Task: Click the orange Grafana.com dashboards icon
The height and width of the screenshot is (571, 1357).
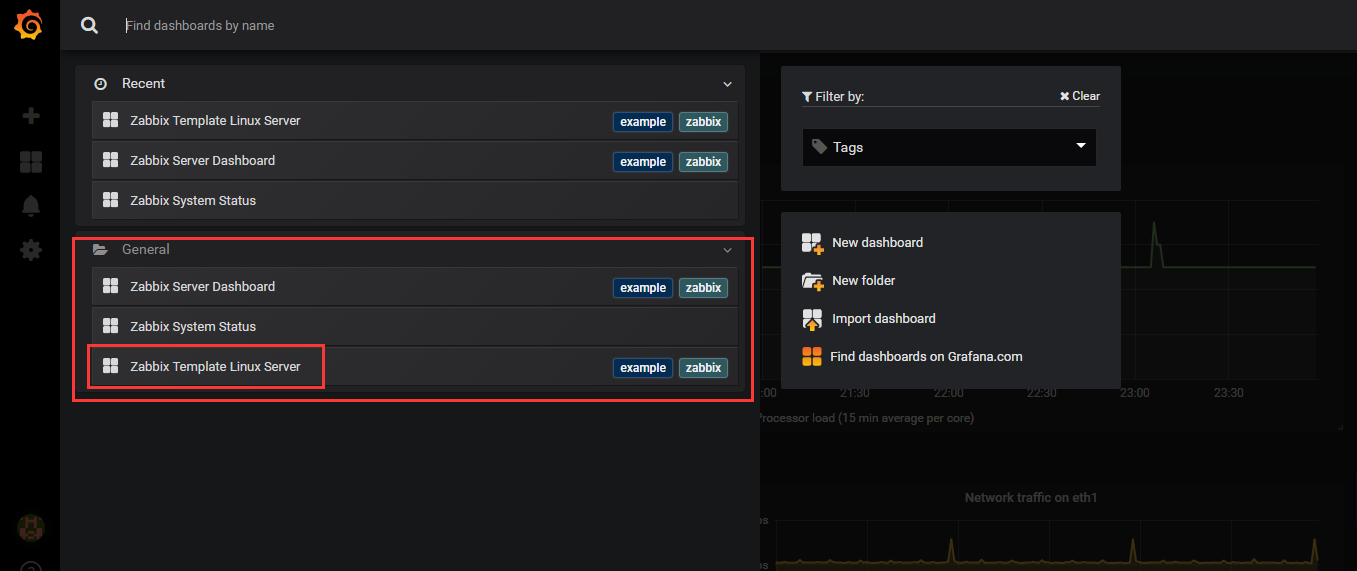Action: click(x=811, y=356)
